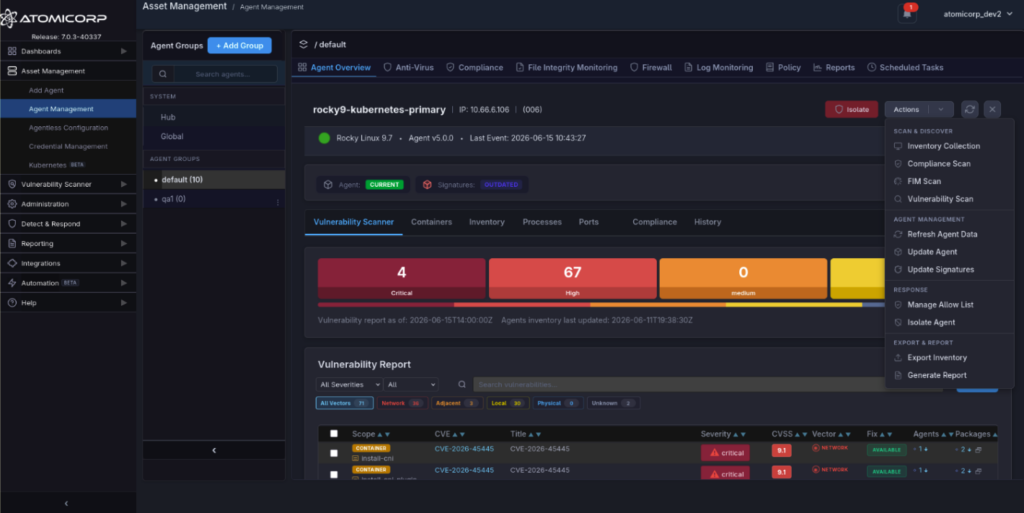Open the File Integrity Monitoring tab

[x=566, y=67]
